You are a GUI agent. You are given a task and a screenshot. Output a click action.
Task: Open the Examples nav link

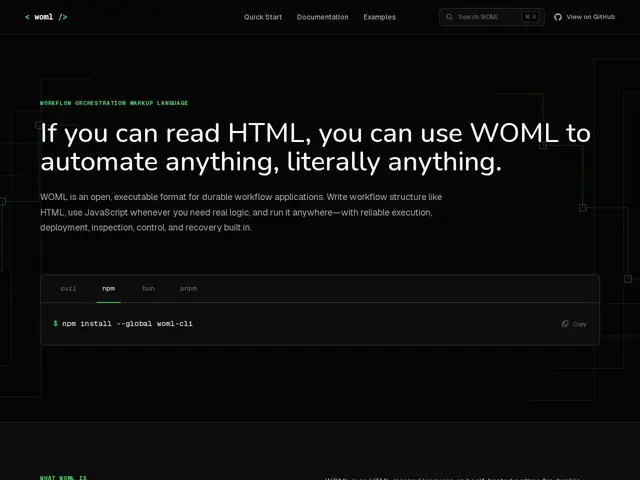point(380,17)
